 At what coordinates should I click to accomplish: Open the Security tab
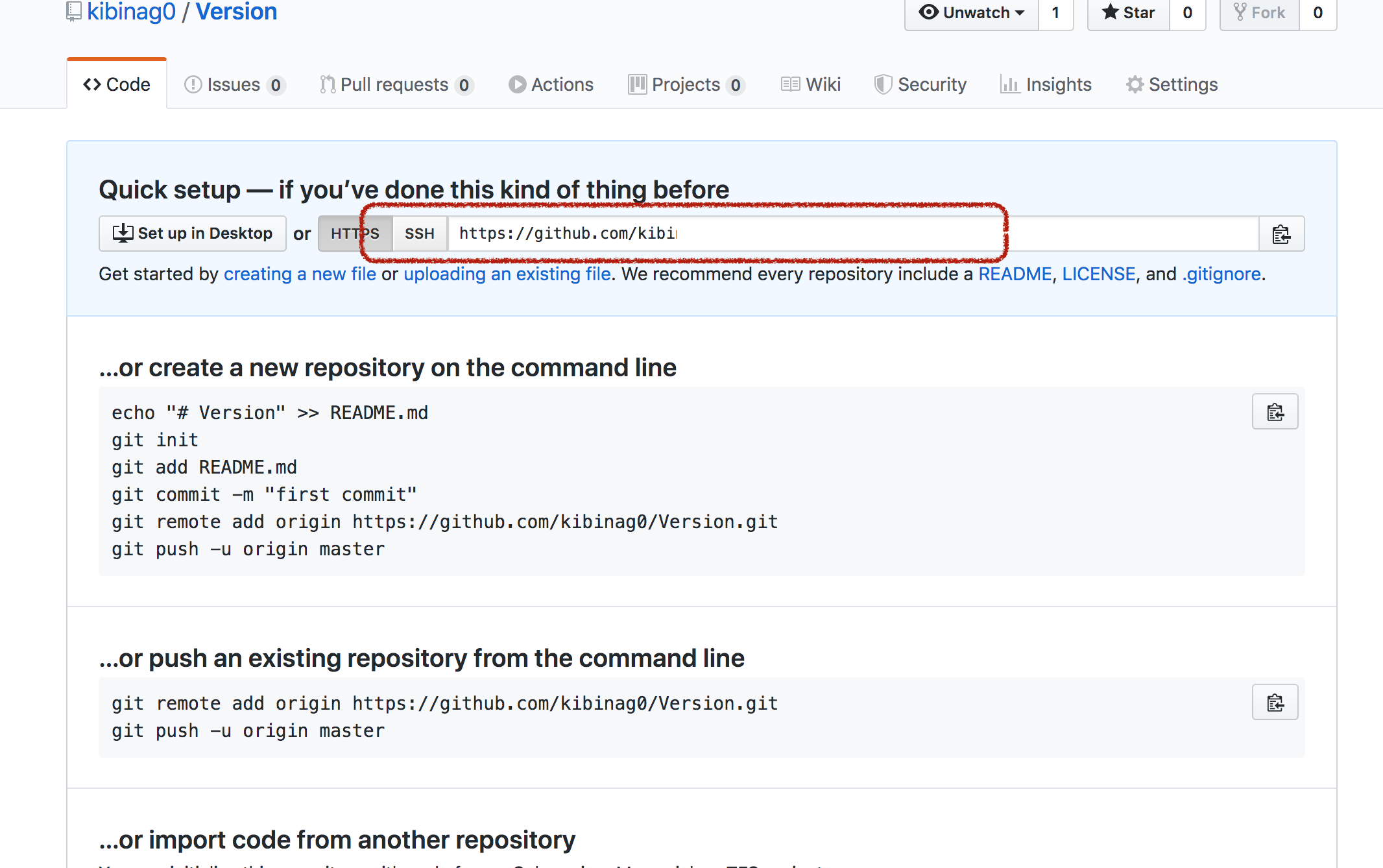[x=920, y=84]
